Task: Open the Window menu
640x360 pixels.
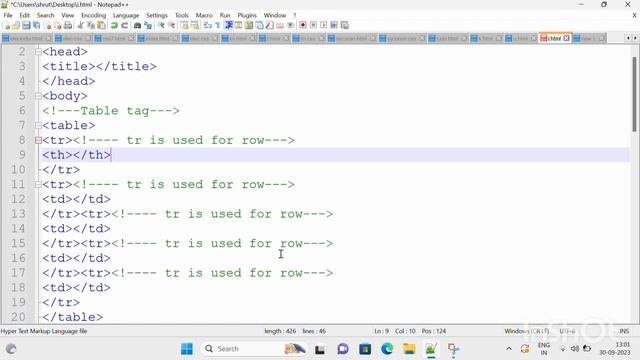Action: (x=275, y=15)
